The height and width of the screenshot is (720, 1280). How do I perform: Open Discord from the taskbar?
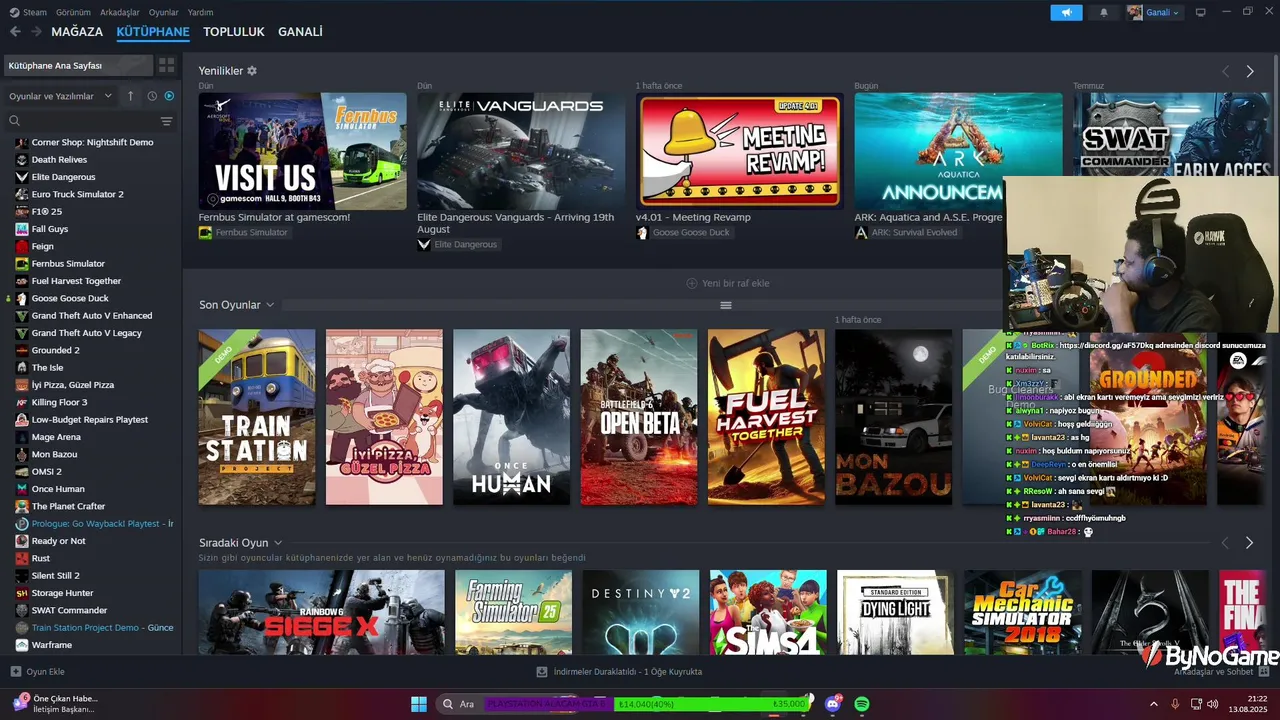click(x=833, y=704)
